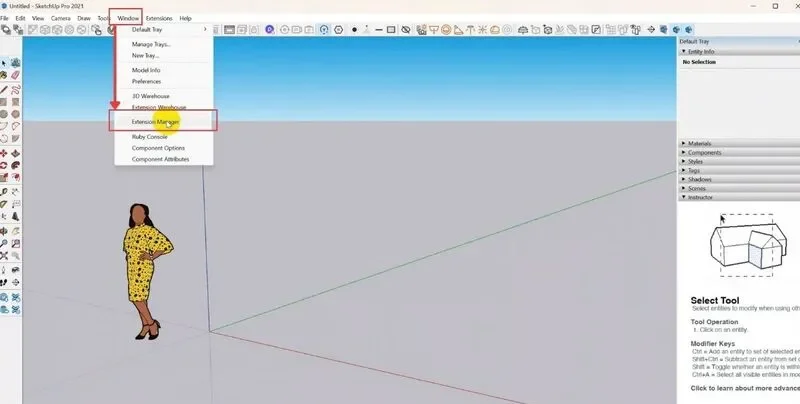Select the Offset tool
Viewport: 800px width, 404px height.
click(x=16, y=178)
